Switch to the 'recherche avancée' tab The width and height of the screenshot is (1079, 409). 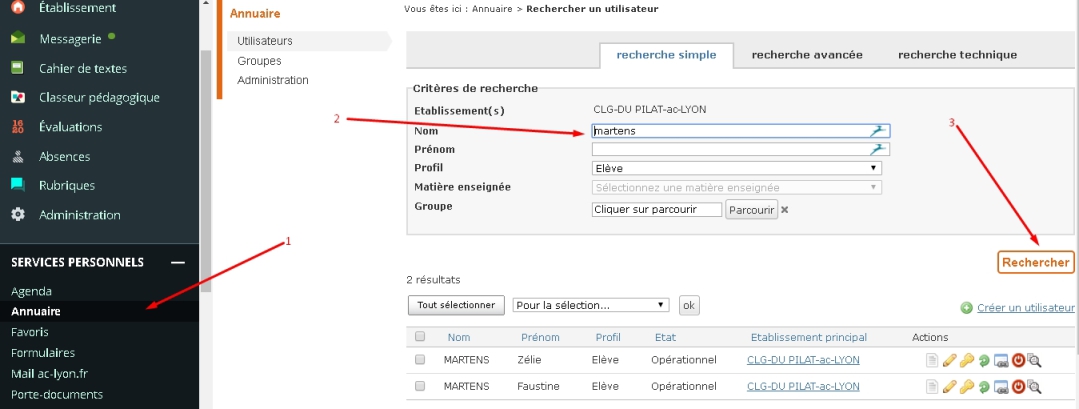coord(806,55)
